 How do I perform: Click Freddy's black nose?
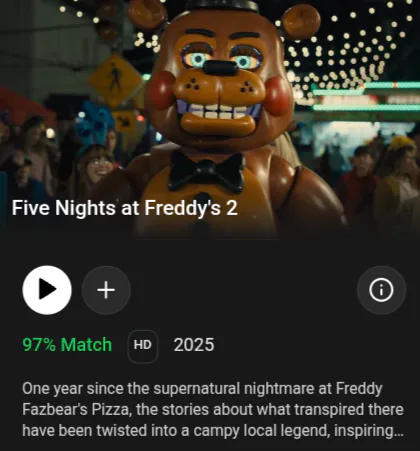tap(220, 67)
